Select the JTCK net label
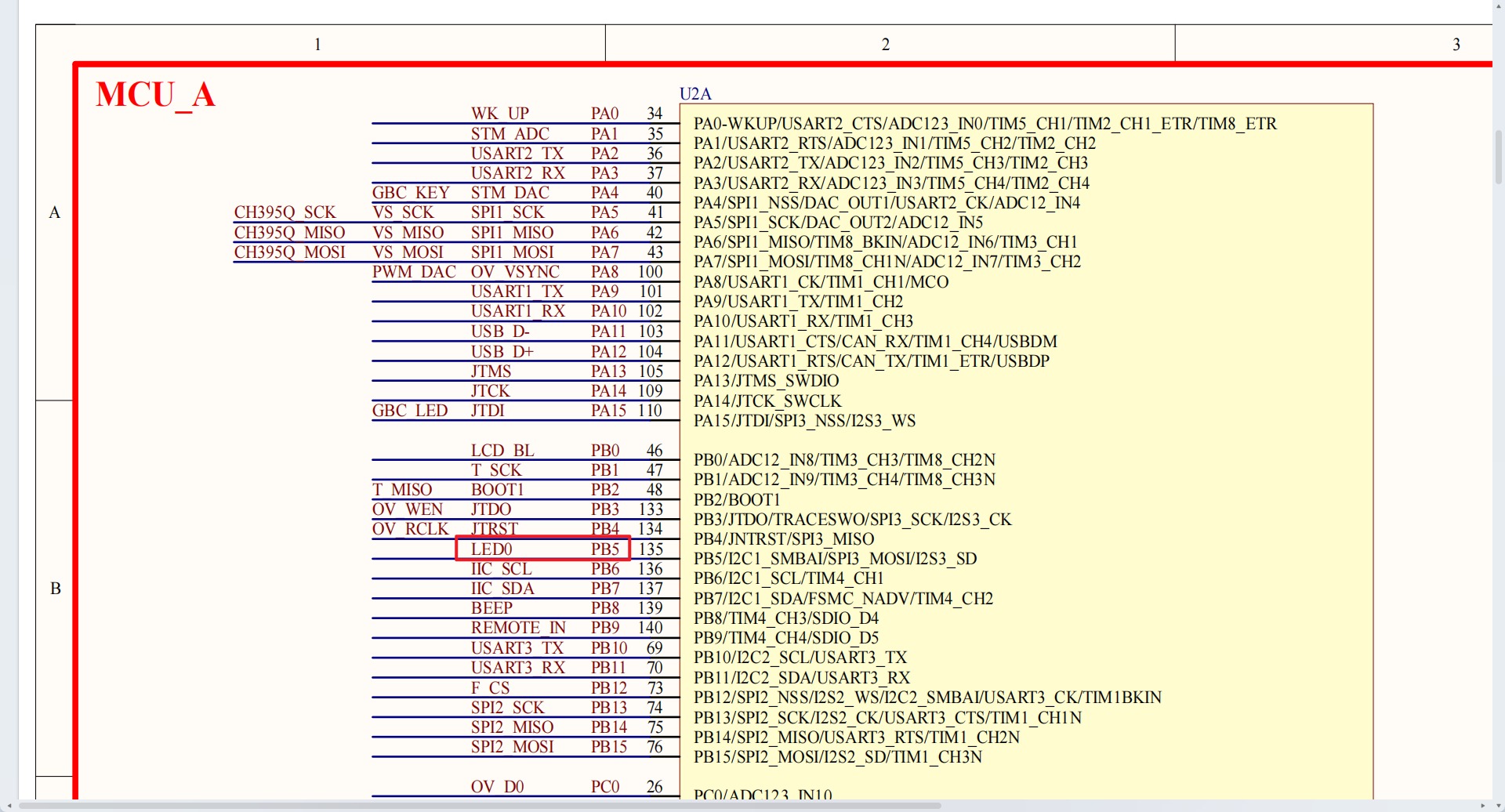The height and width of the screenshot is (812, 1505). click(491, 391)
